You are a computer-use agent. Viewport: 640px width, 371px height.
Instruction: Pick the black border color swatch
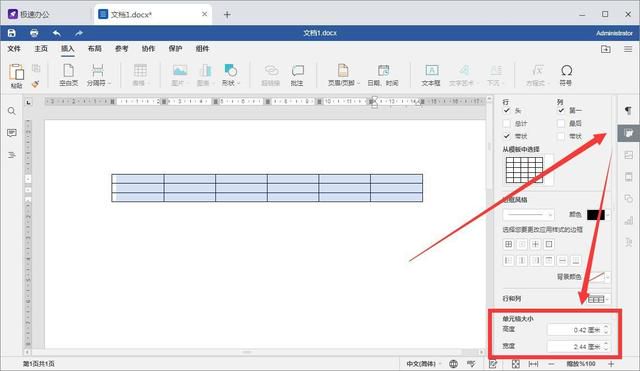[x=596, y=215]
